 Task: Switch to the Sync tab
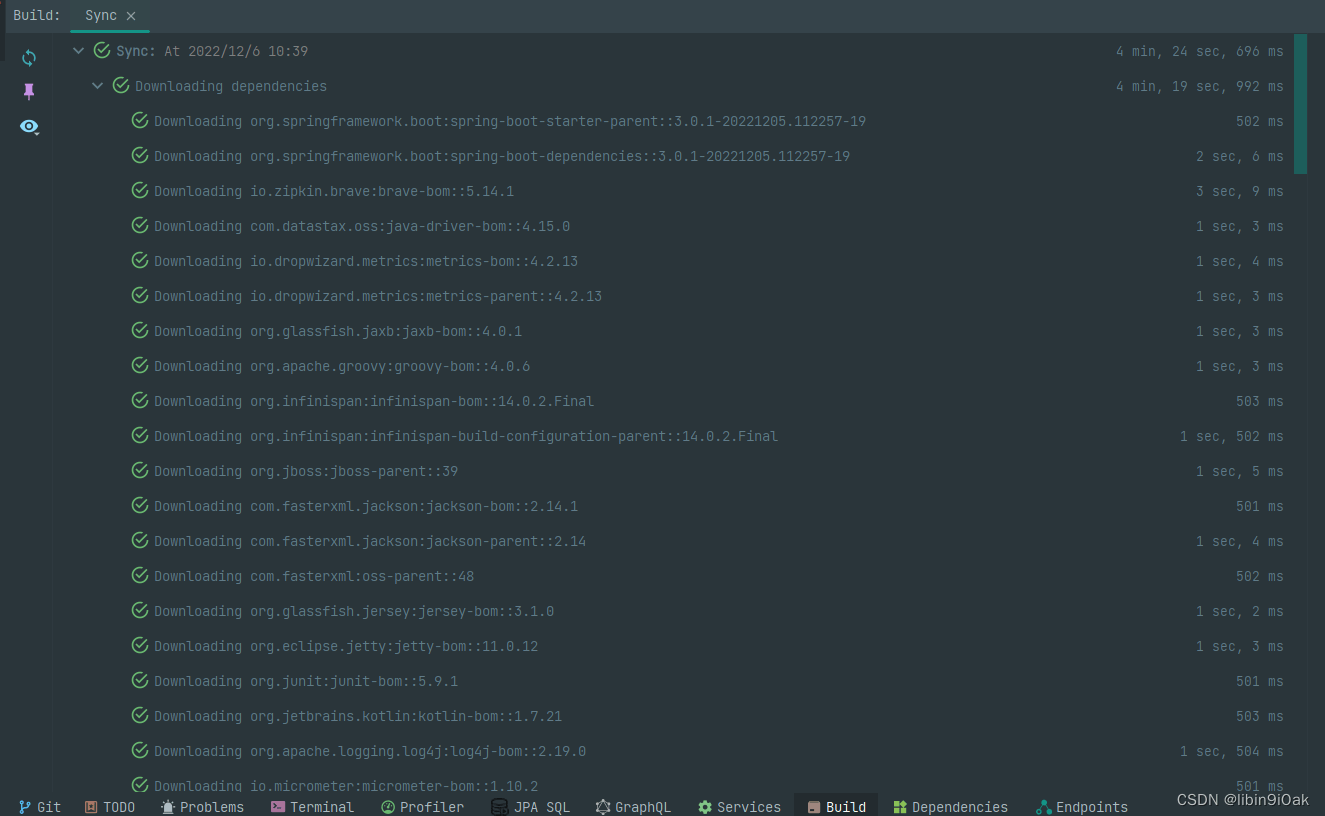100,15
